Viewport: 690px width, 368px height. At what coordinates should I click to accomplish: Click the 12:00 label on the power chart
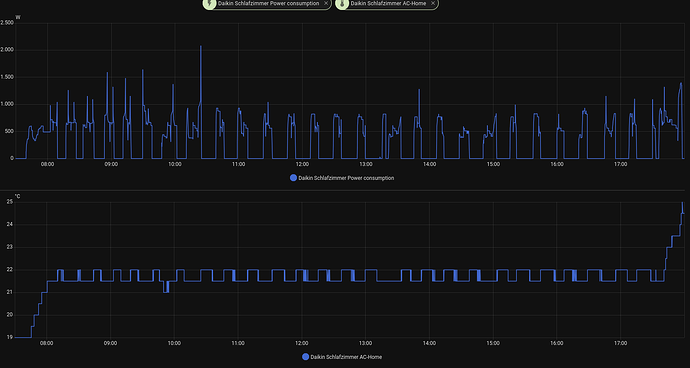(302, 164)
